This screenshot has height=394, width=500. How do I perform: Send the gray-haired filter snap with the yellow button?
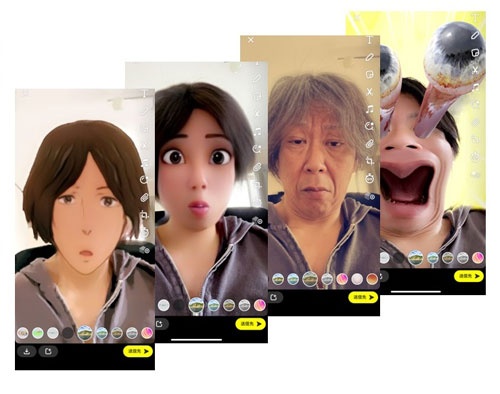tap(363, 297)
